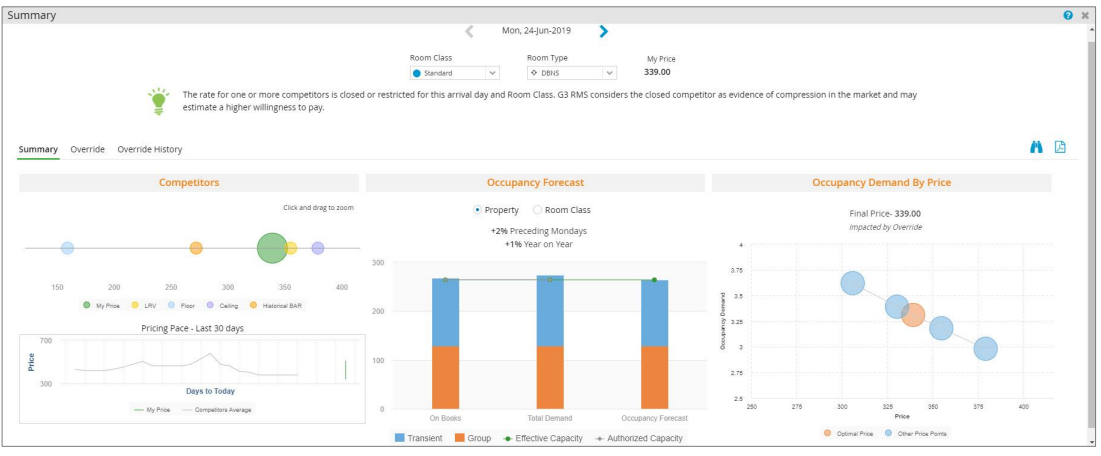This screenshot has height=456, width=1101.
Task: Toggle the Group series in legend
Action: point(473,438)
